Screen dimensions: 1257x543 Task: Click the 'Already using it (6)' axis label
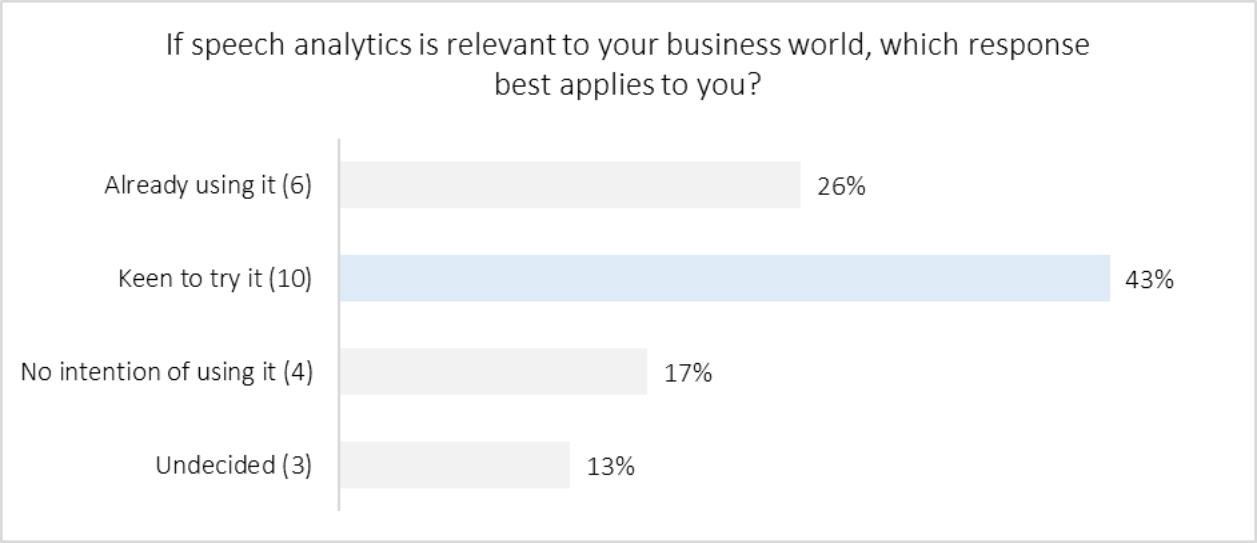(208, 186)
